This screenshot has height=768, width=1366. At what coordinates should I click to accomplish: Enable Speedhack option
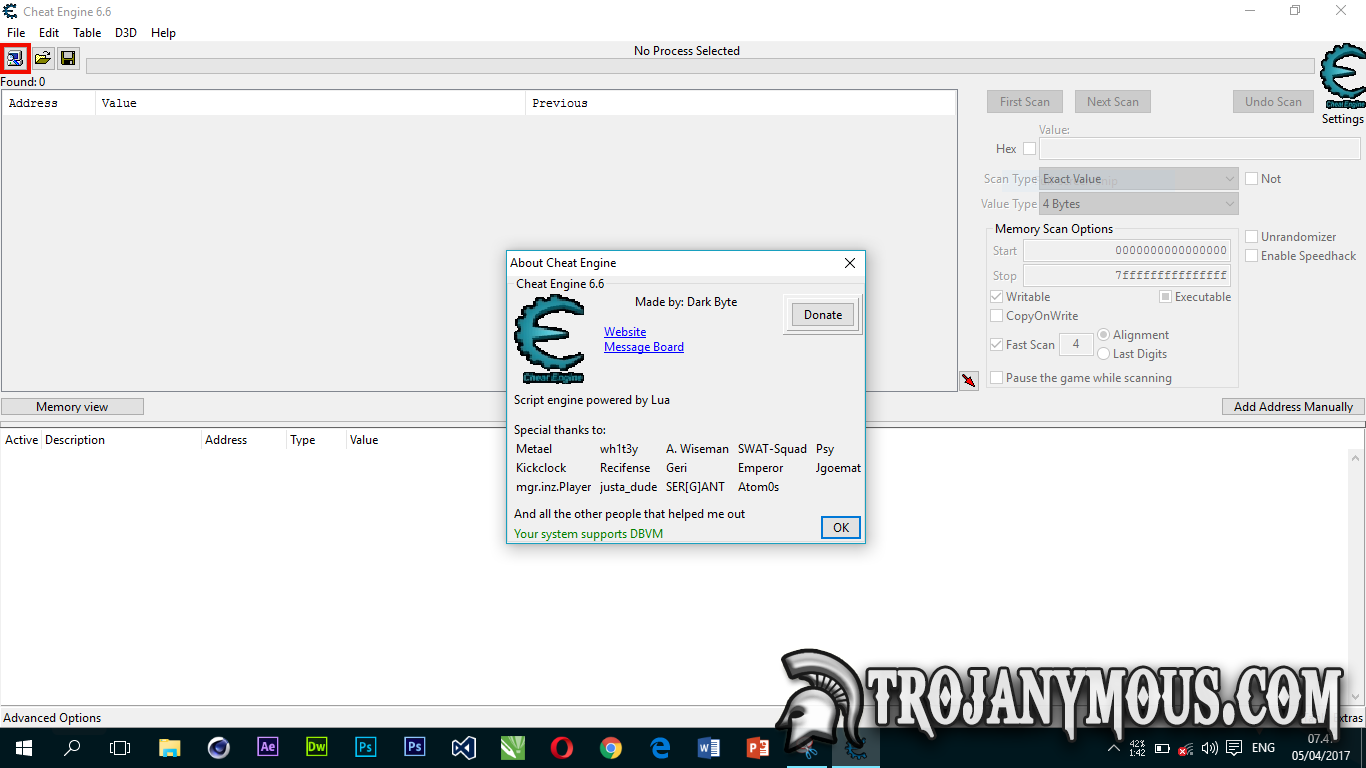(x=1251, y=255)
